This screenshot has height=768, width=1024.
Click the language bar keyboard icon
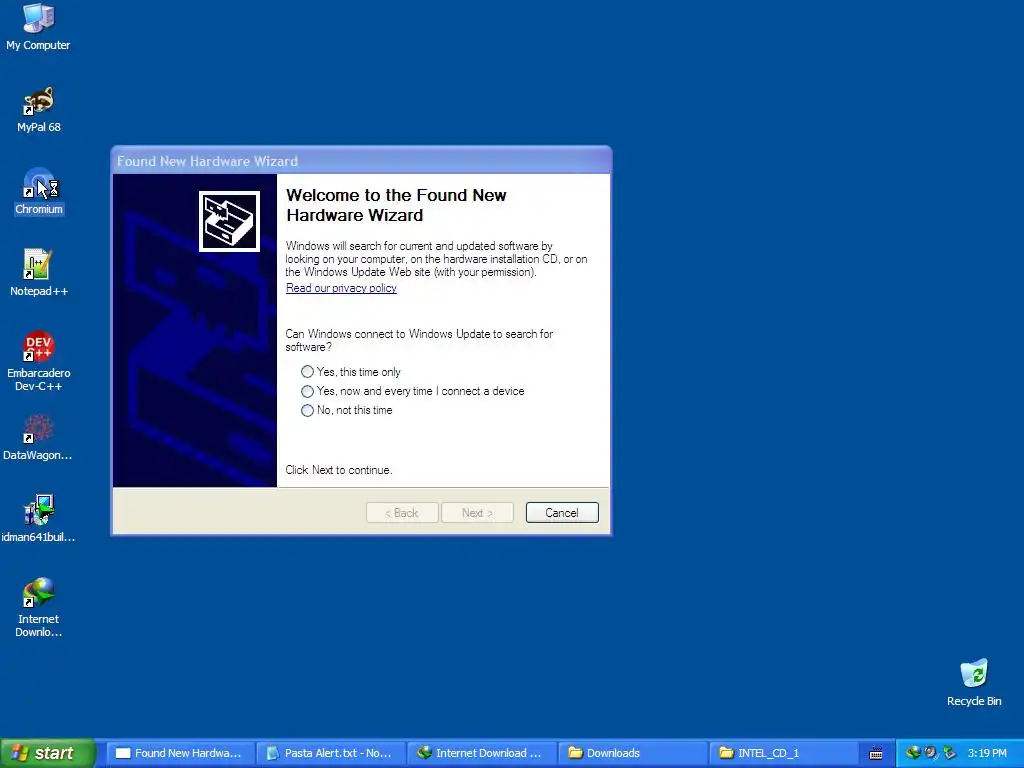(876, 754)
